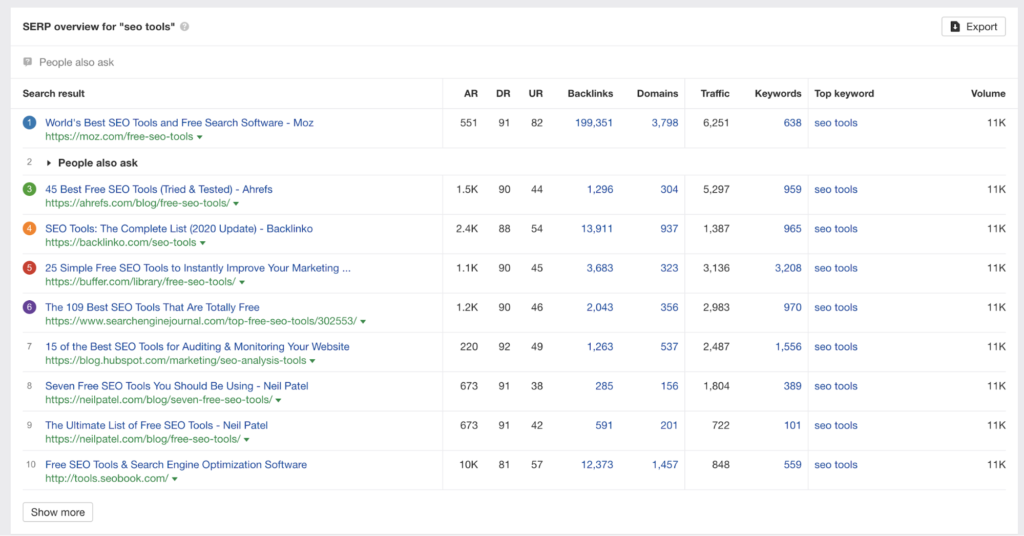
Task: Open World's Best SEO Tools Moz result
Action: pos(179,123)
